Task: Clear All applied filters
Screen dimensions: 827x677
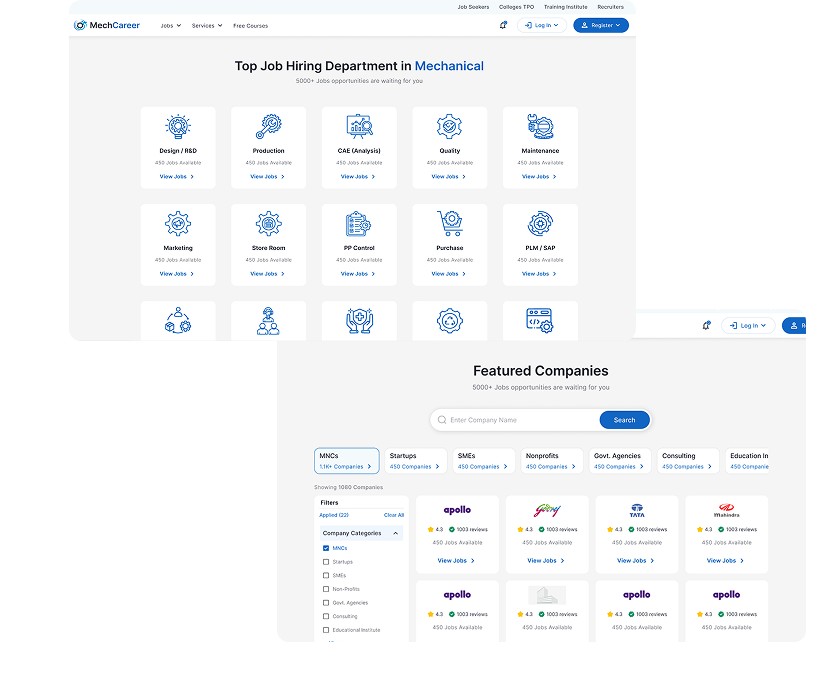Action: [393, 515]
